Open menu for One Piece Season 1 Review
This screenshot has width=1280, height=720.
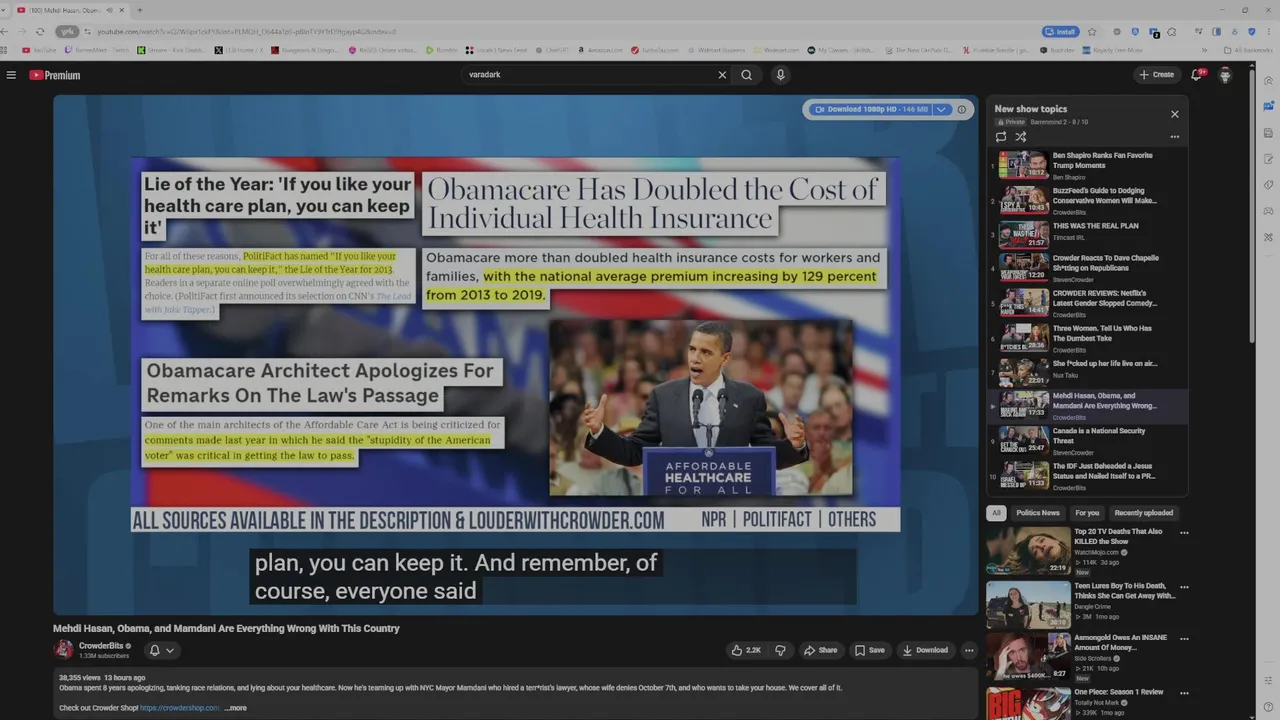point(1184,692)
